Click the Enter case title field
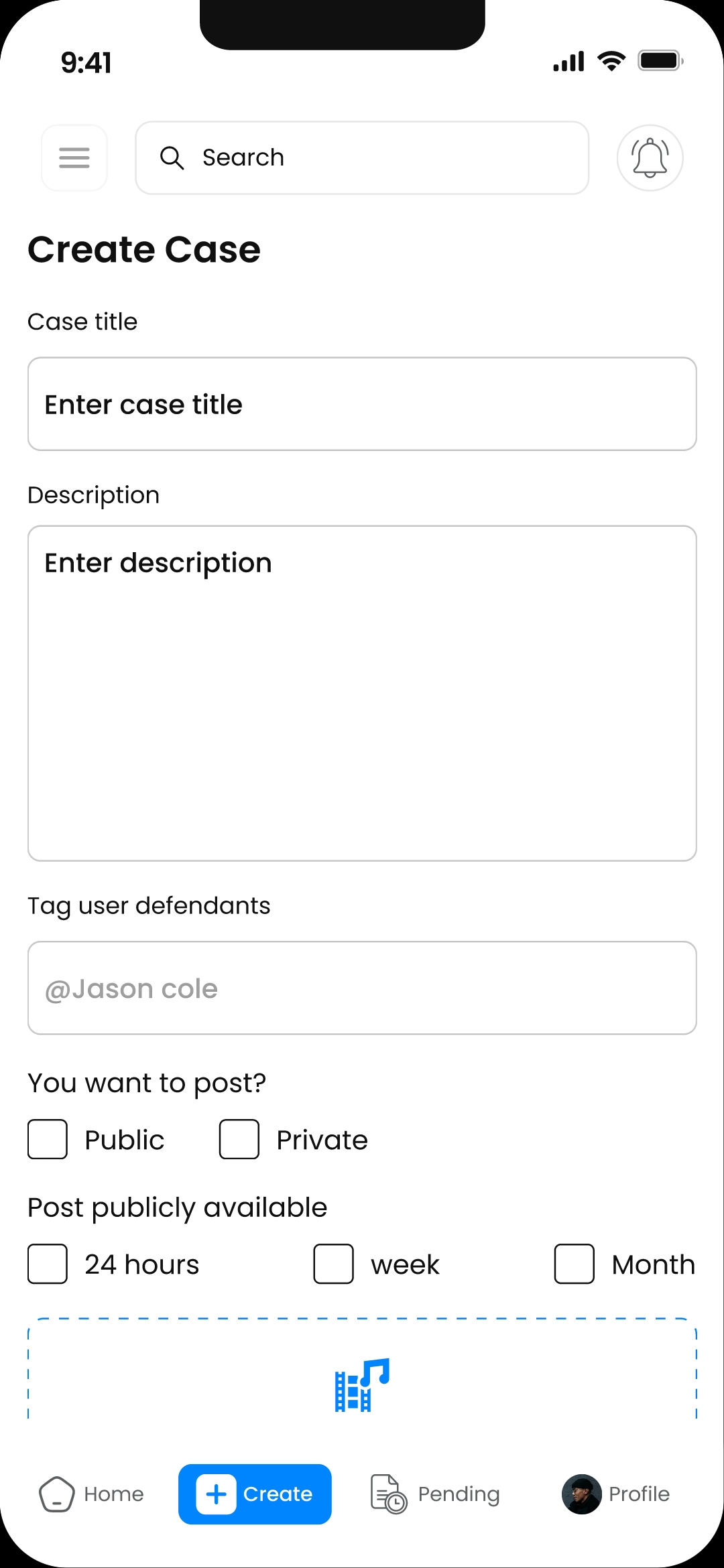The image size is (724, 1568). [362, 404]
